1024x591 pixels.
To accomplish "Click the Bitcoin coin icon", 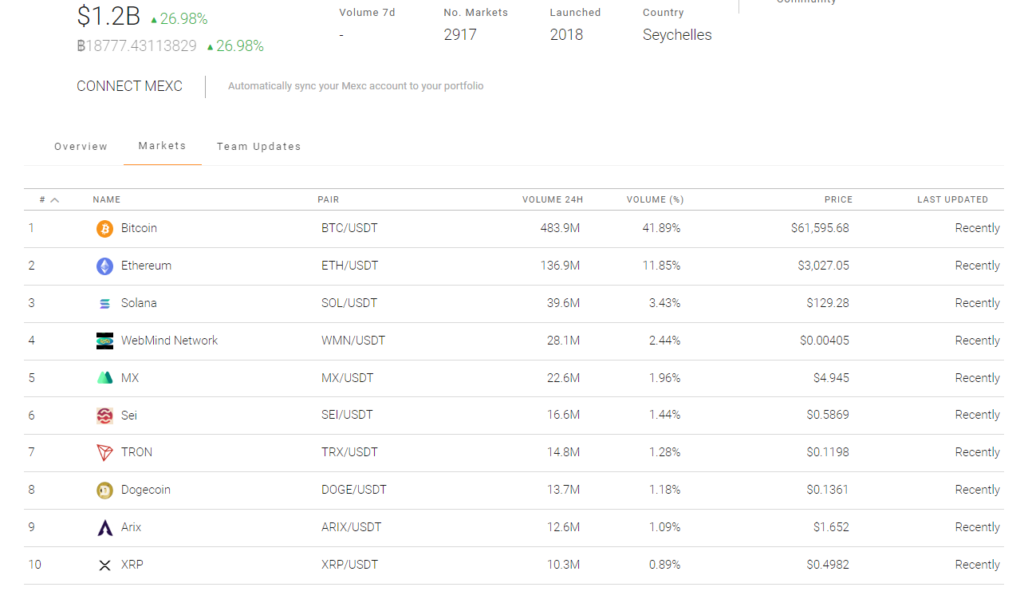I will pos(104,229).
